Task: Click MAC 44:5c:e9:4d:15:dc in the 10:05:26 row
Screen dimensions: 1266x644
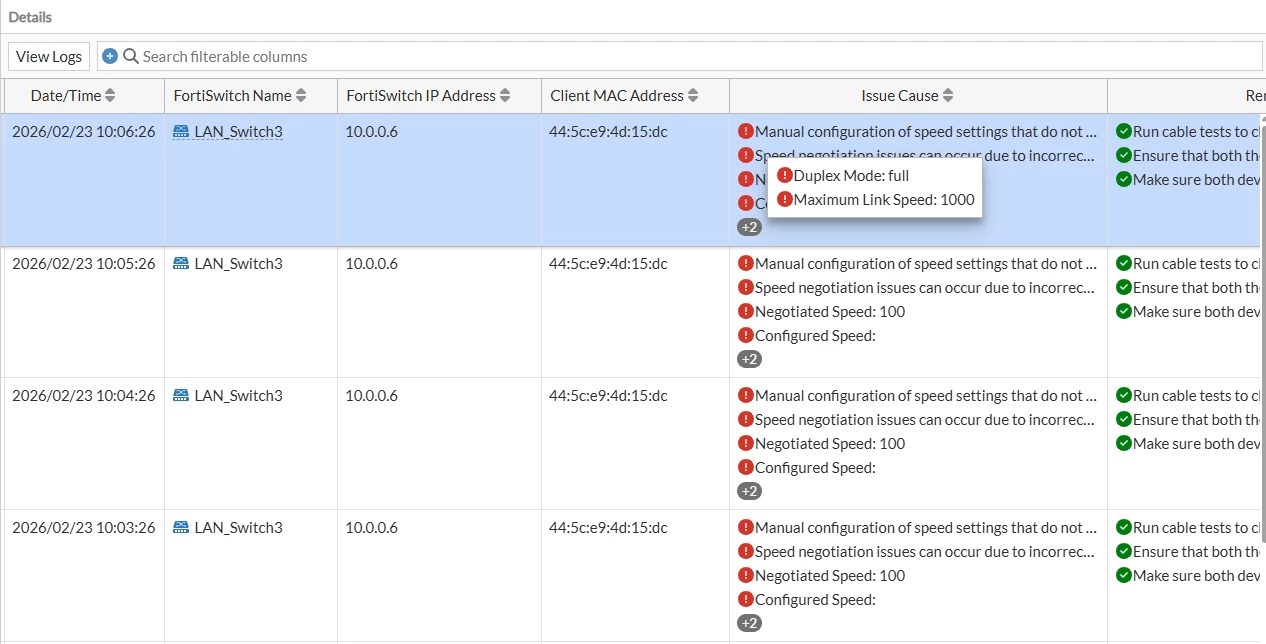Action: coord(608,263)
